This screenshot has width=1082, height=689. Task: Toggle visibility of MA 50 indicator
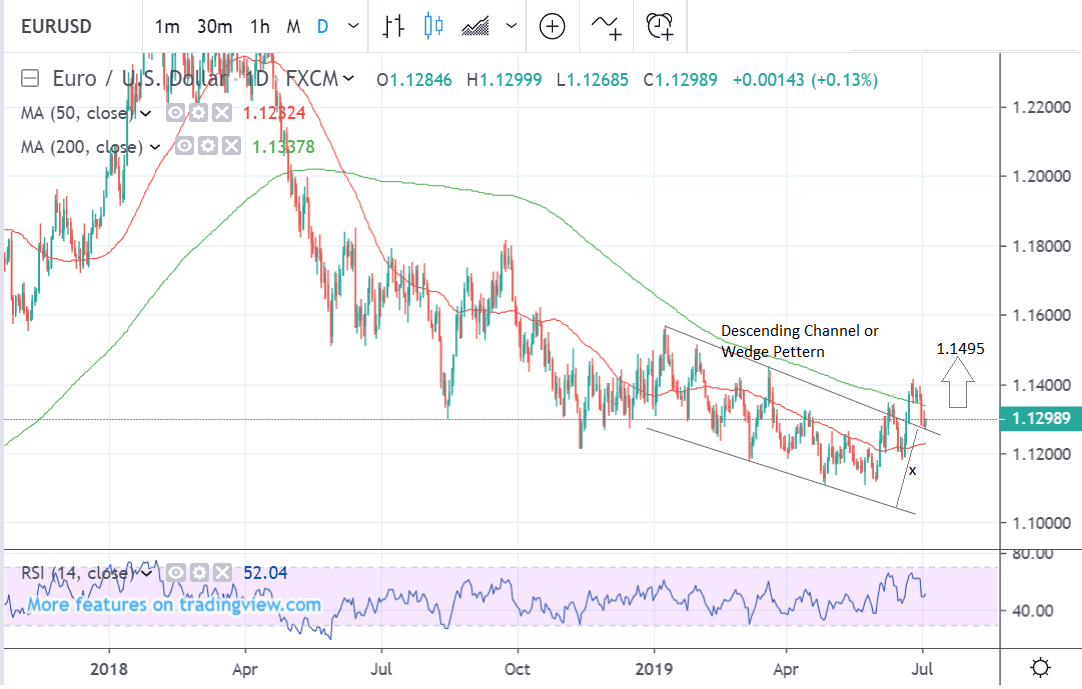click(x=175, y=113)
